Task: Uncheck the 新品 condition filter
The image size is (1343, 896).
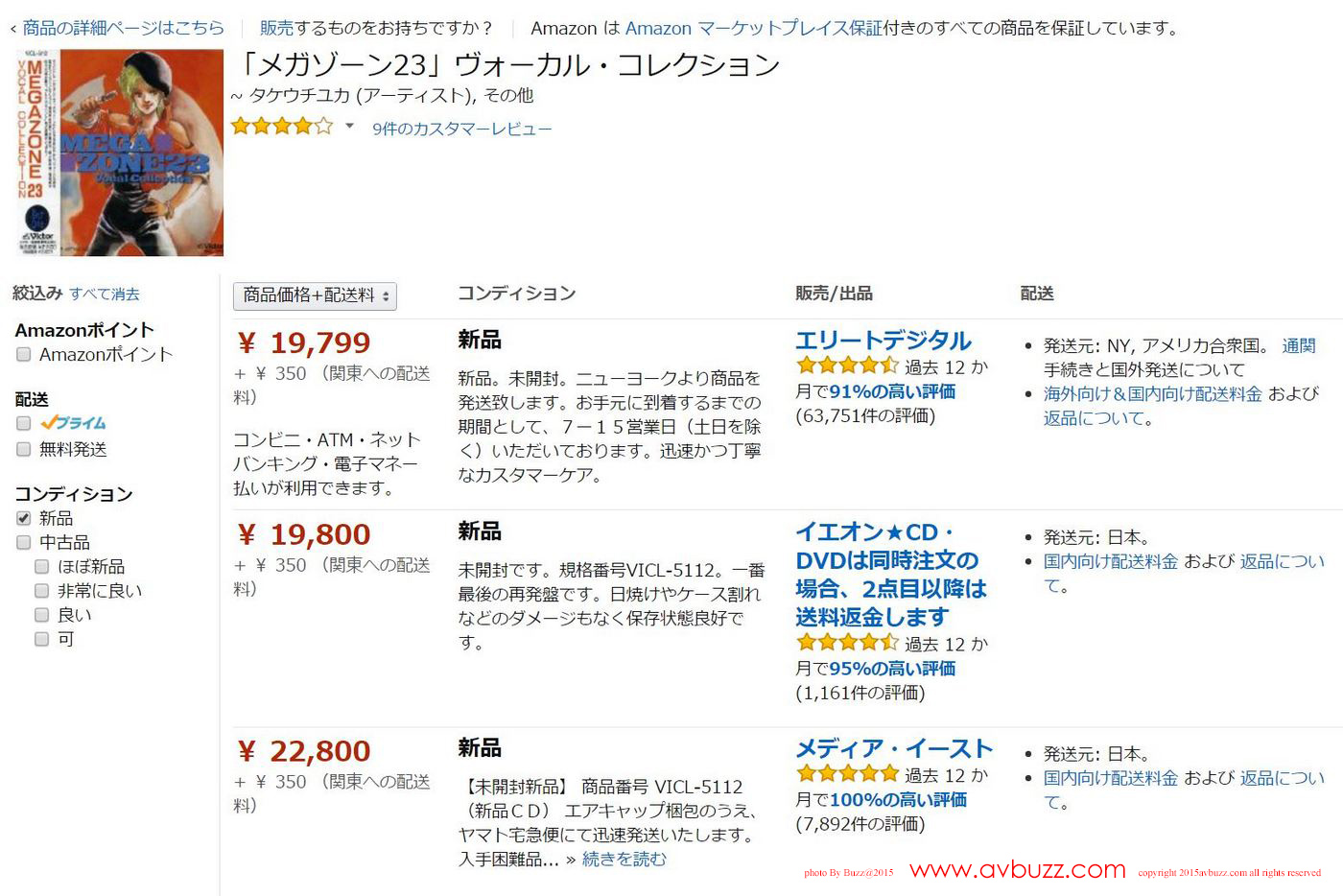Action: (24, 518)
